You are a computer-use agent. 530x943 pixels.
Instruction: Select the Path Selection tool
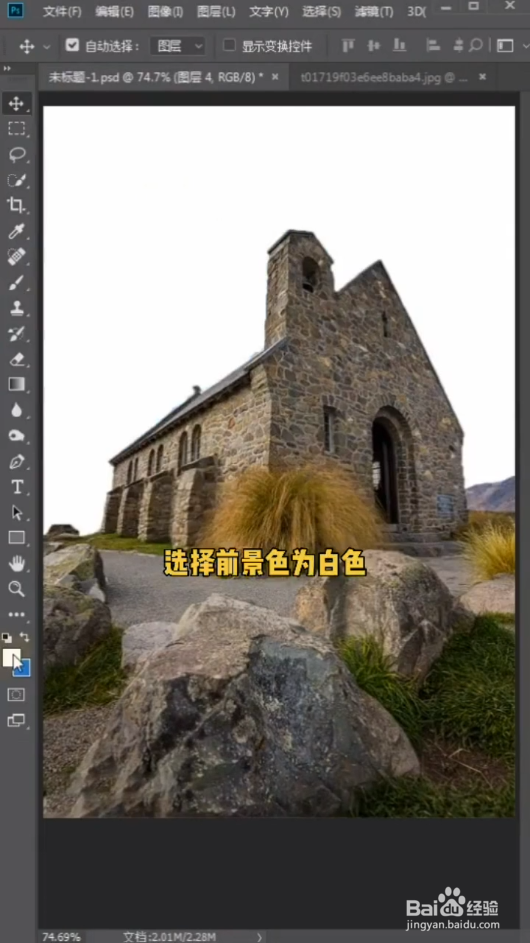tap(16, 512)
